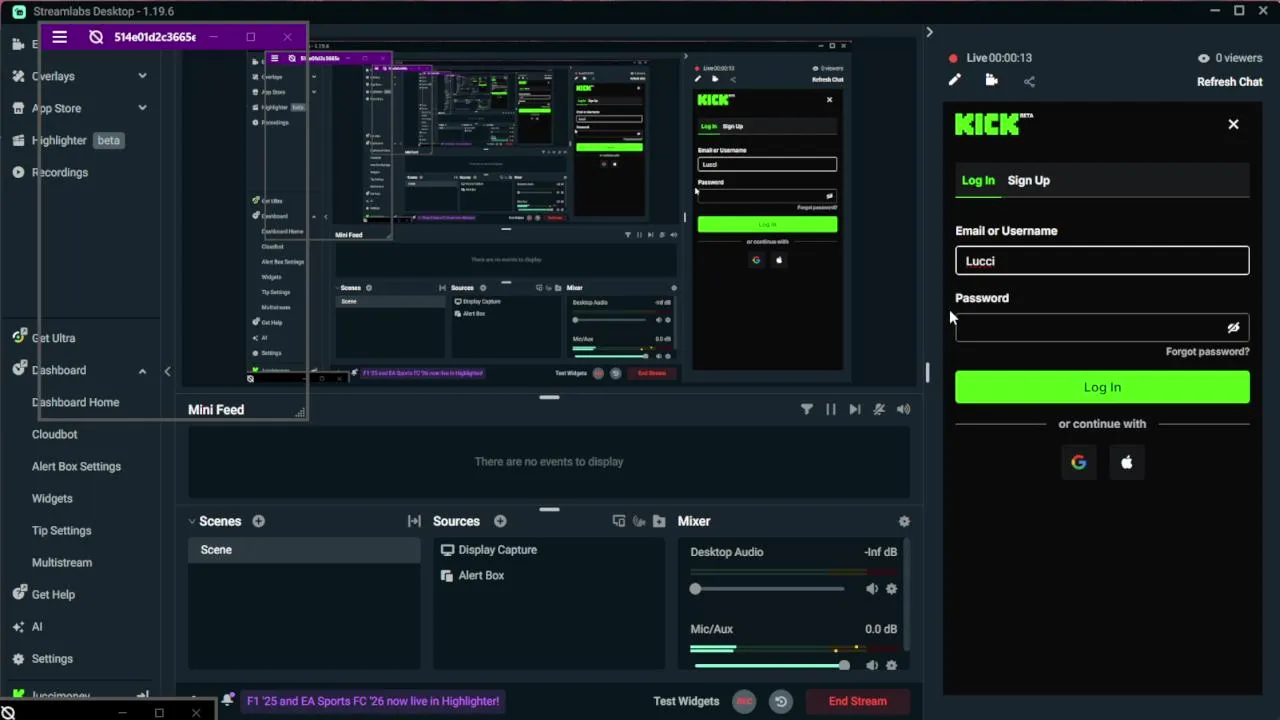The height and width of the screenshot is (720, 1280).
Task: Toggle recording with REC button
Action: [744, 701]
